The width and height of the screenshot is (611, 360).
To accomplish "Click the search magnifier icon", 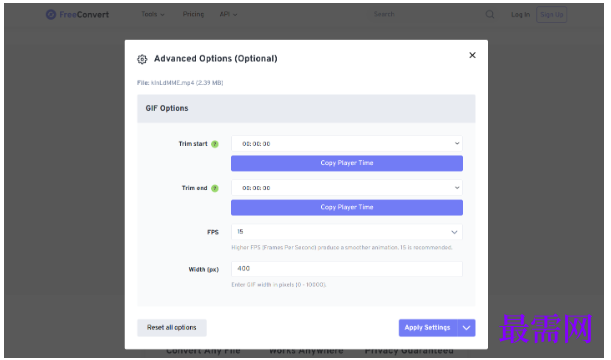I will [490, 14].
